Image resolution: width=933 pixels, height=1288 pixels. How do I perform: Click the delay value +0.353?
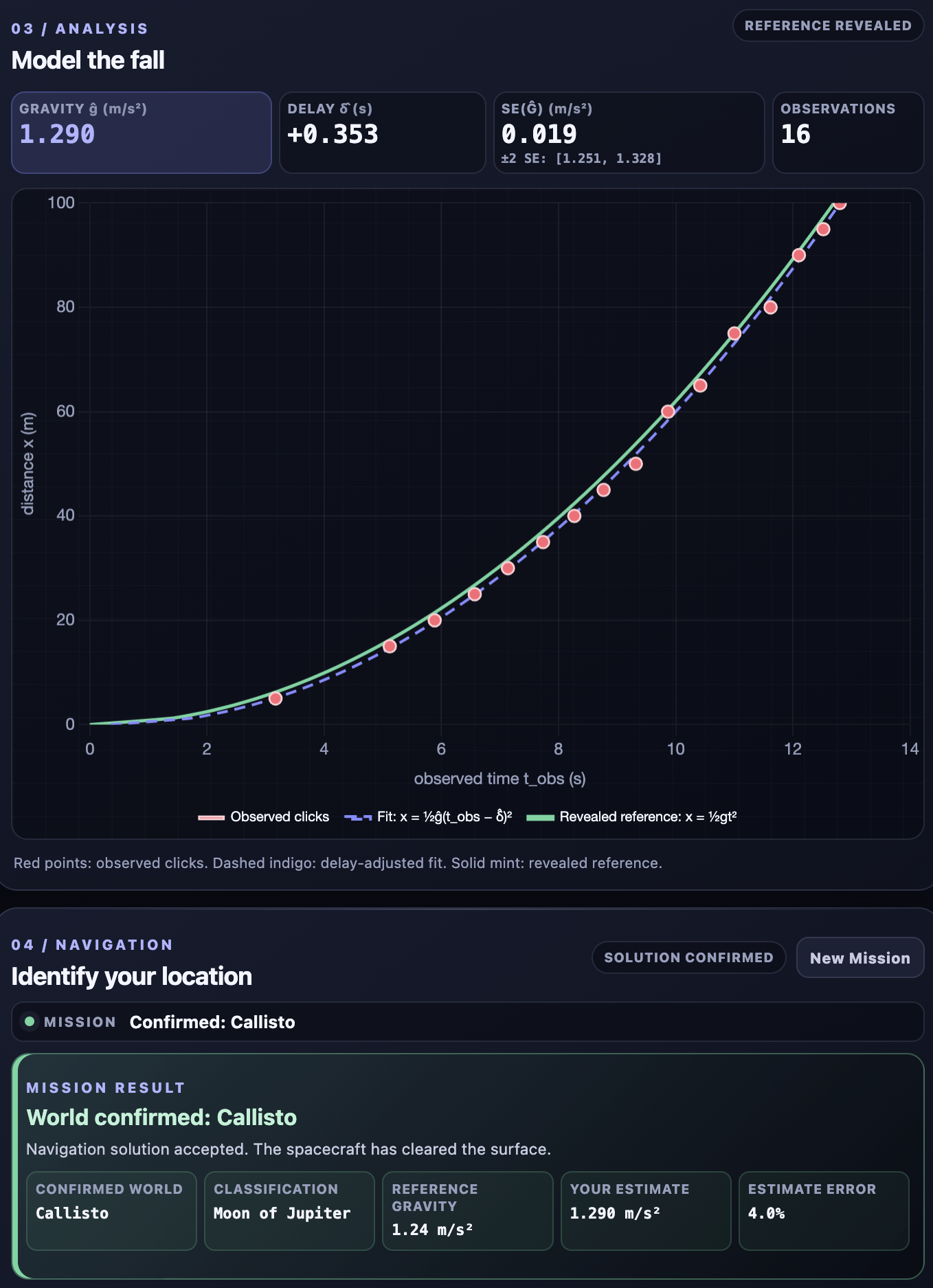click(x=333, y=134)
